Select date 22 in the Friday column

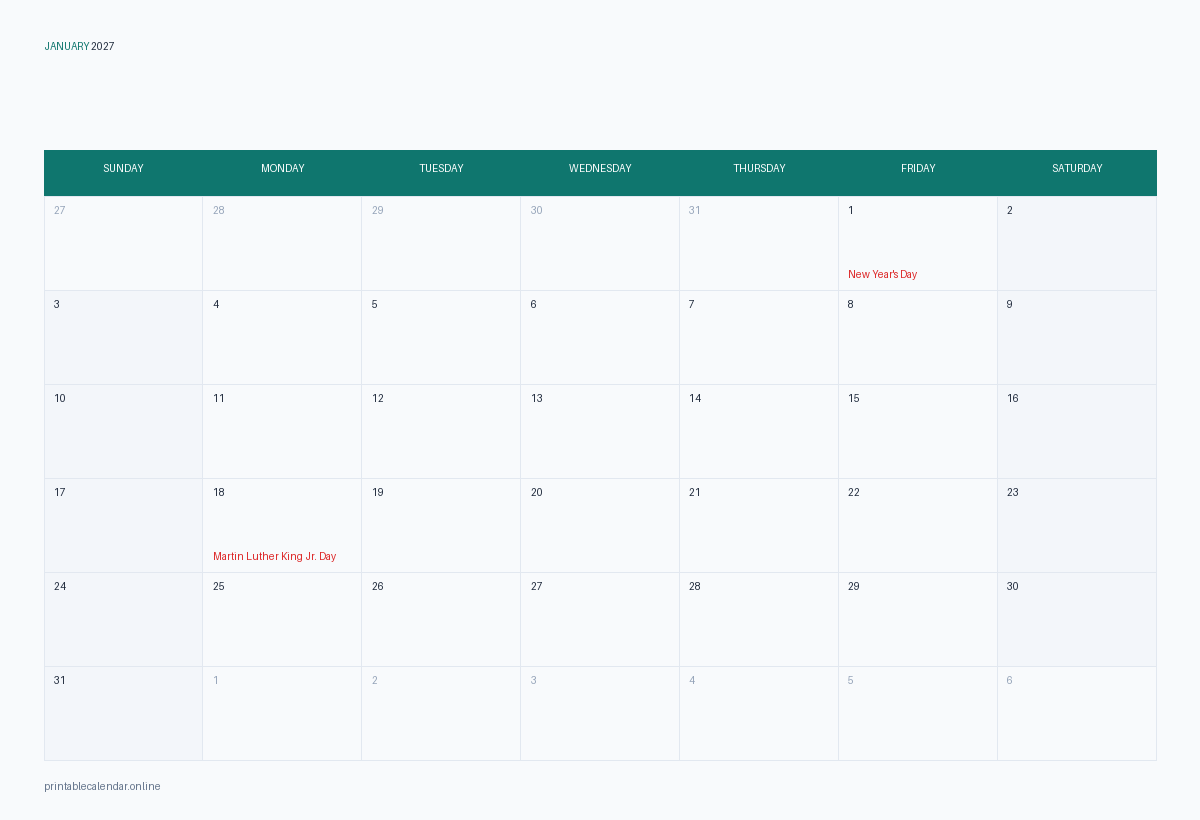pyautogui.click(x=854, y=493)
